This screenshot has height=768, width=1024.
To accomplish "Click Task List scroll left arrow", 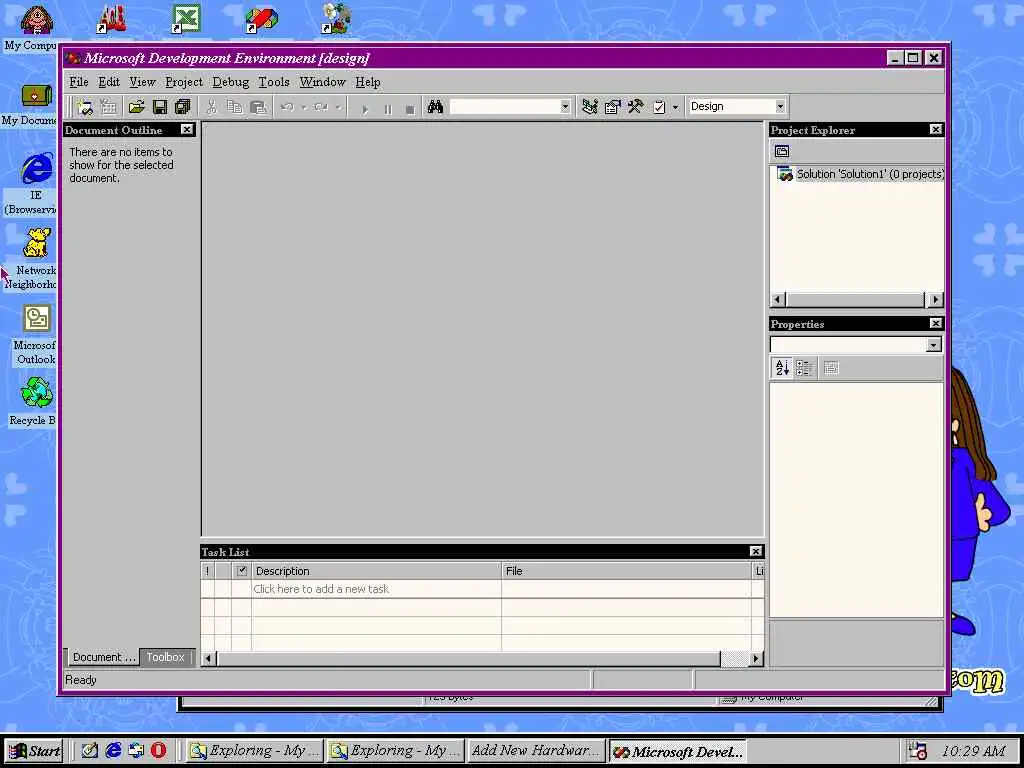I will (x=208, y=658).
